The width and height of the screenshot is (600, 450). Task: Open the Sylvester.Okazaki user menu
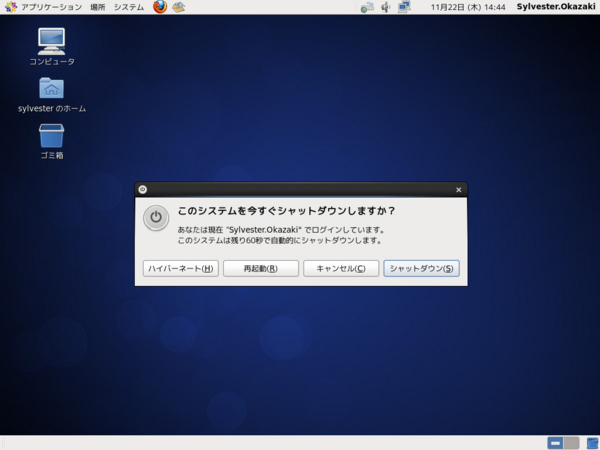(x=556, y=7)
